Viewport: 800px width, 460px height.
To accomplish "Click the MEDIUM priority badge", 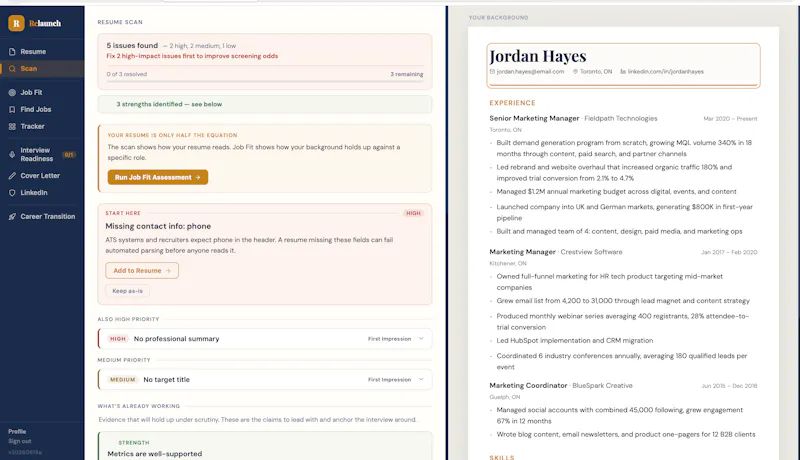I will click(122, 379).
